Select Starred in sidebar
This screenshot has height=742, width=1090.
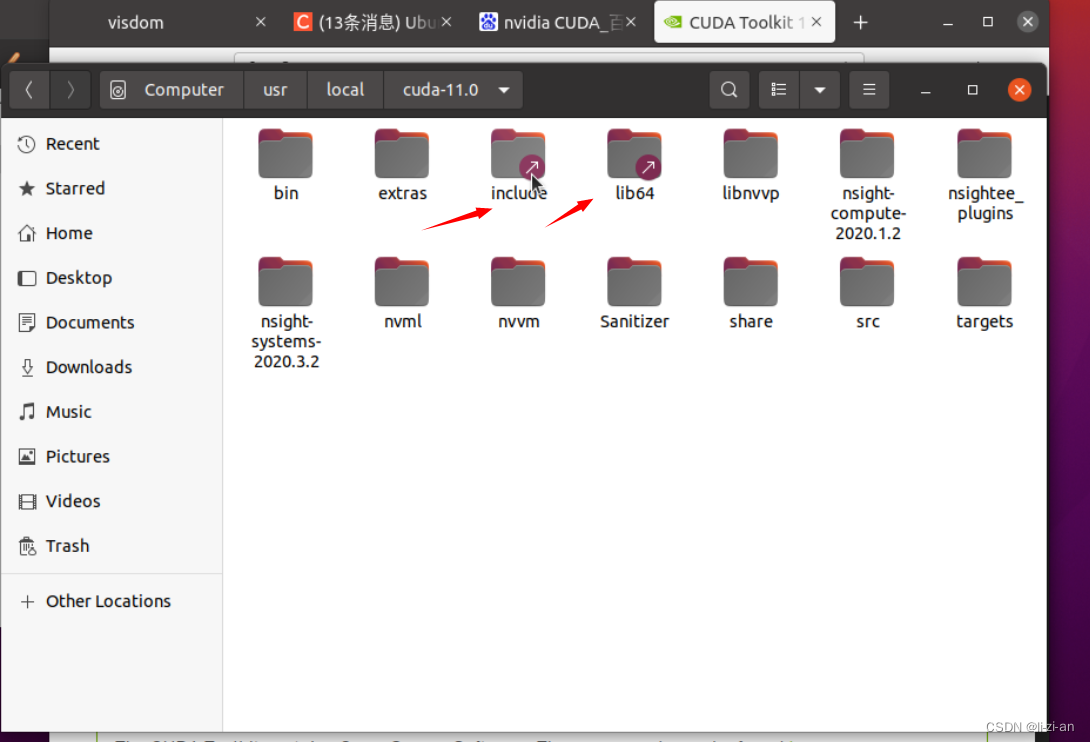(x=112, y=188)
